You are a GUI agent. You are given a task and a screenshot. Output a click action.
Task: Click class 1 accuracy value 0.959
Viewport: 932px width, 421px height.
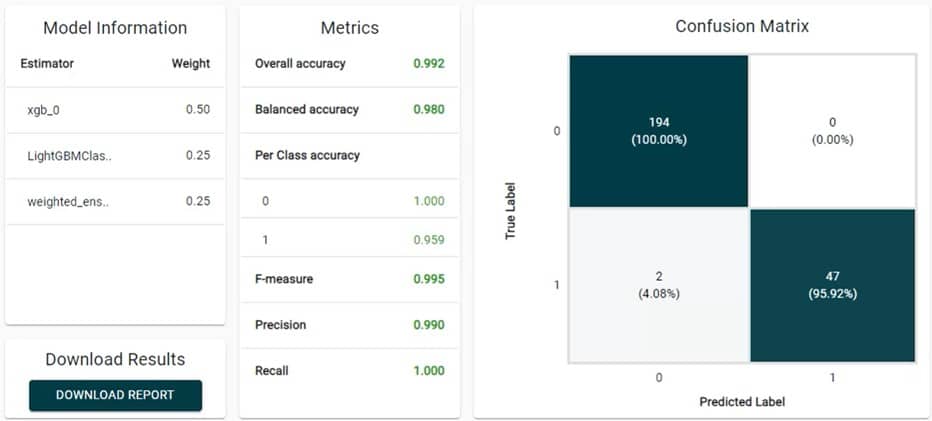tap(429, 240)
